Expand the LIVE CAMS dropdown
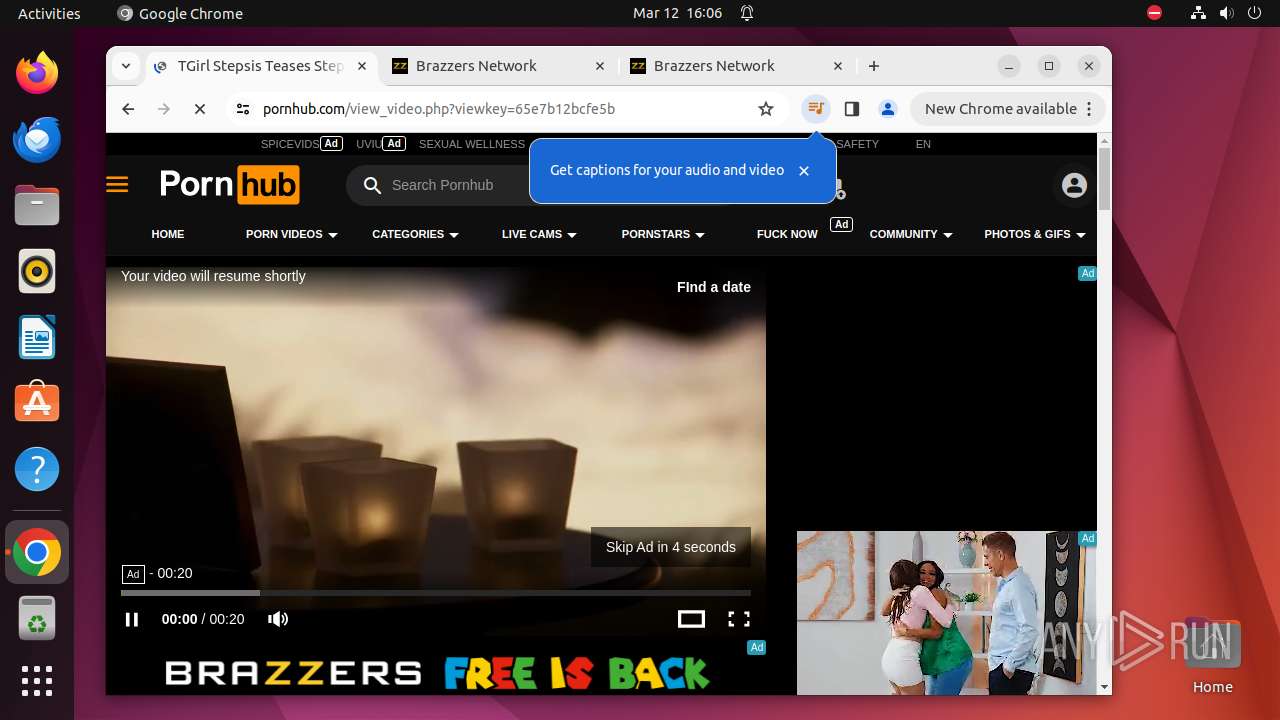1280x720 pixels. (539, 234)
